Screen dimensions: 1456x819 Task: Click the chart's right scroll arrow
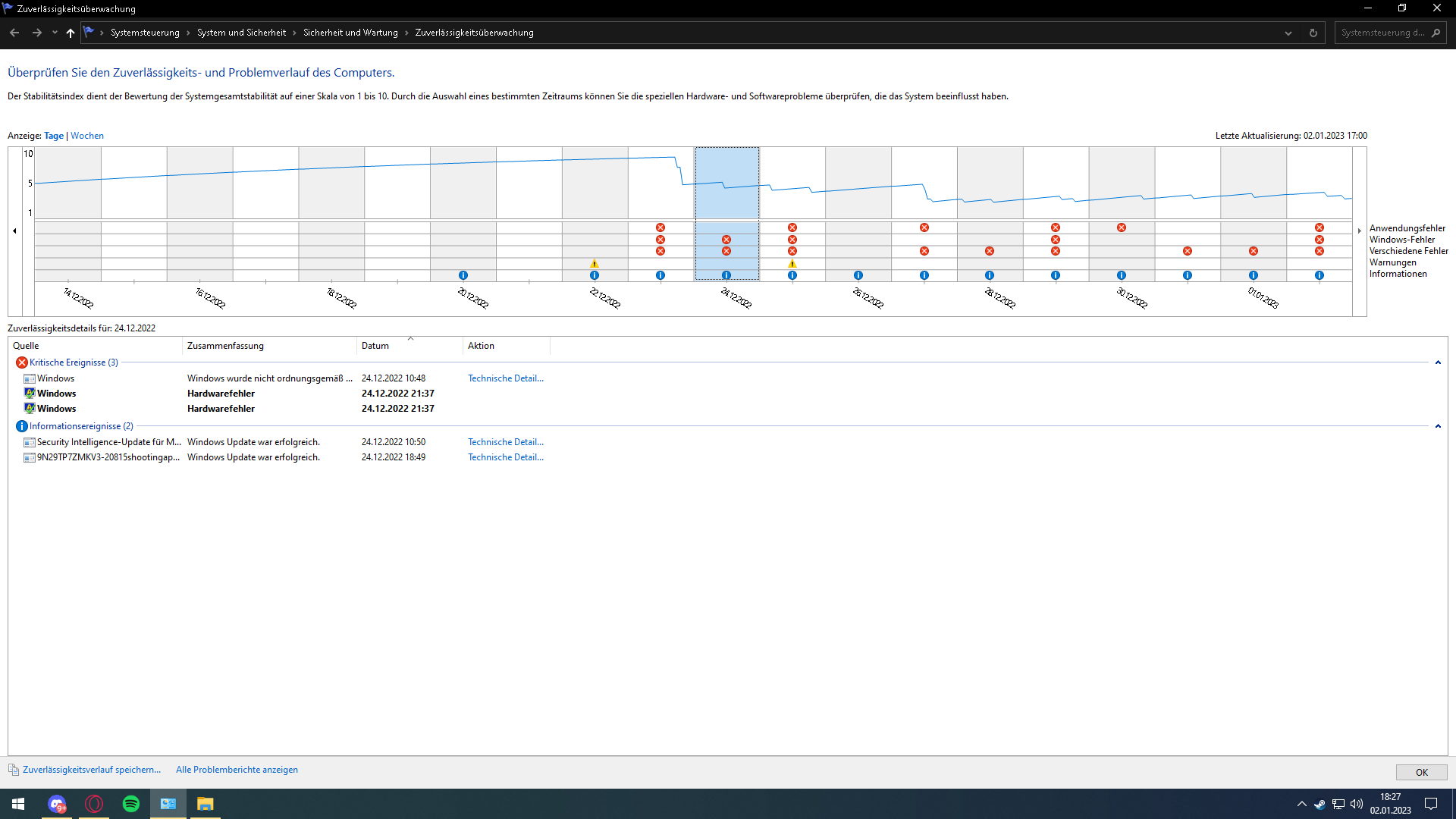click(x=1359, y=231)
